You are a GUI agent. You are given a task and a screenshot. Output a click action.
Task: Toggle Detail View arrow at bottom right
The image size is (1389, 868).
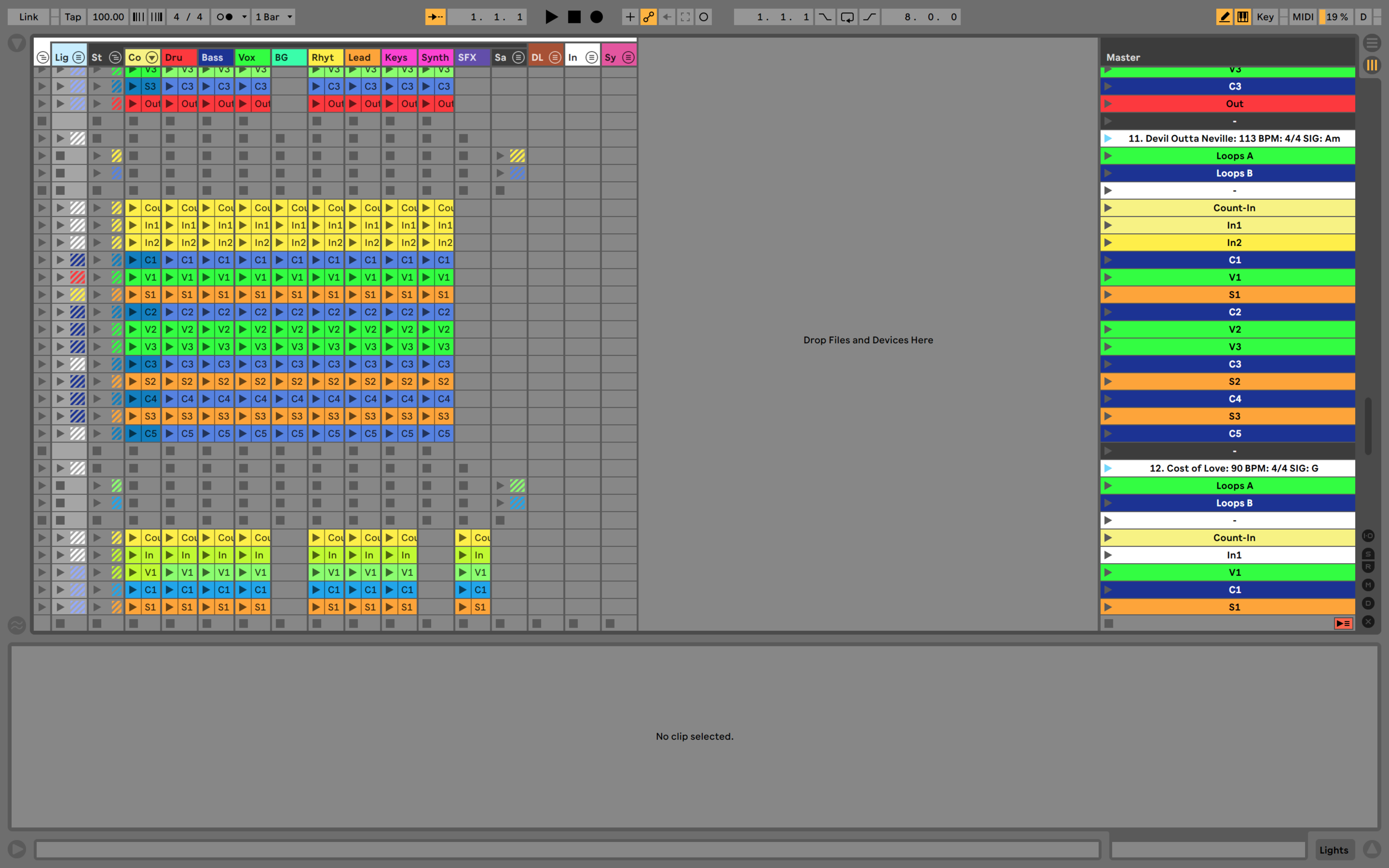[x=1372, y=849]
